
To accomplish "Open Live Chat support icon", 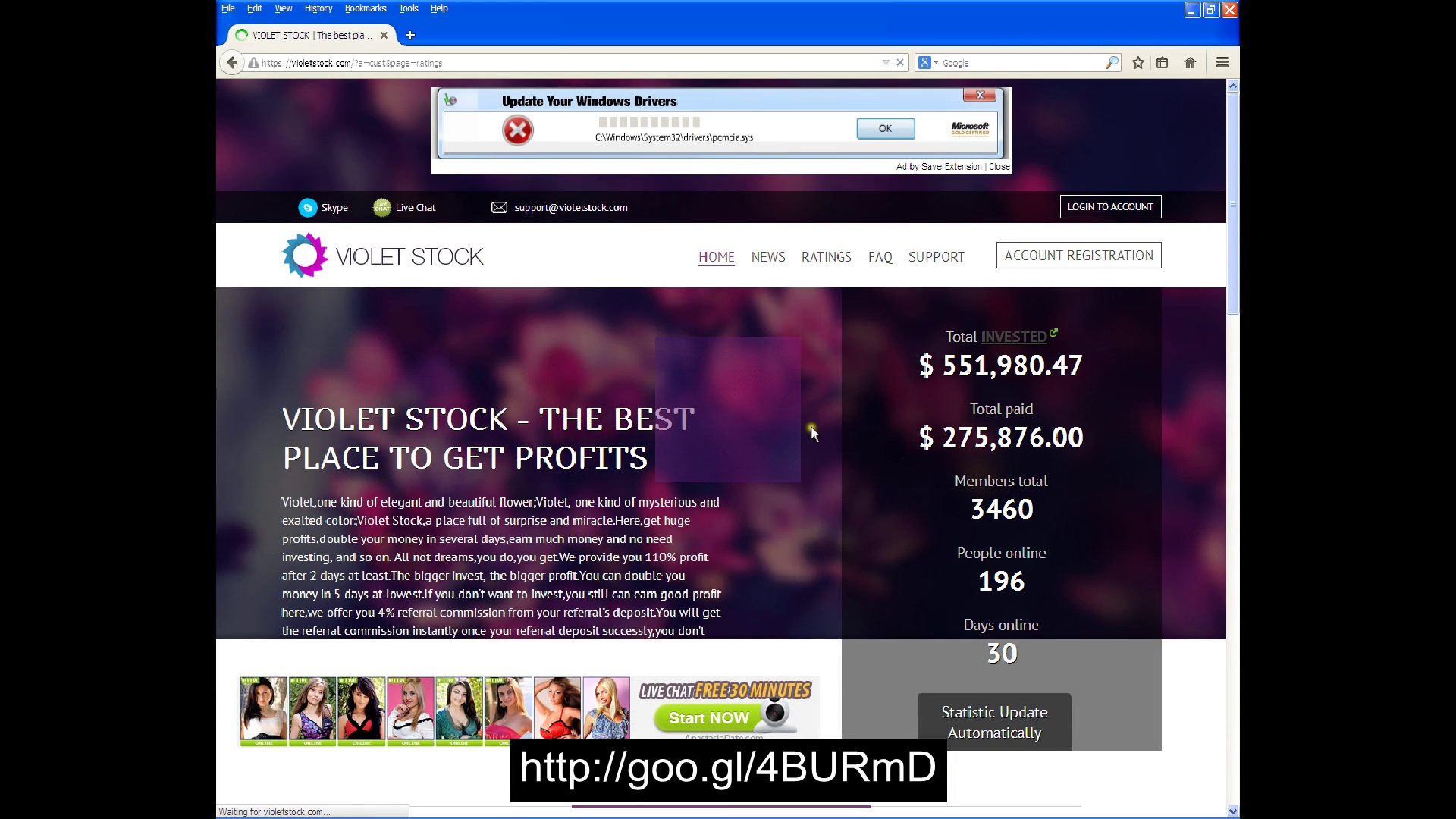I will point(381,208).
